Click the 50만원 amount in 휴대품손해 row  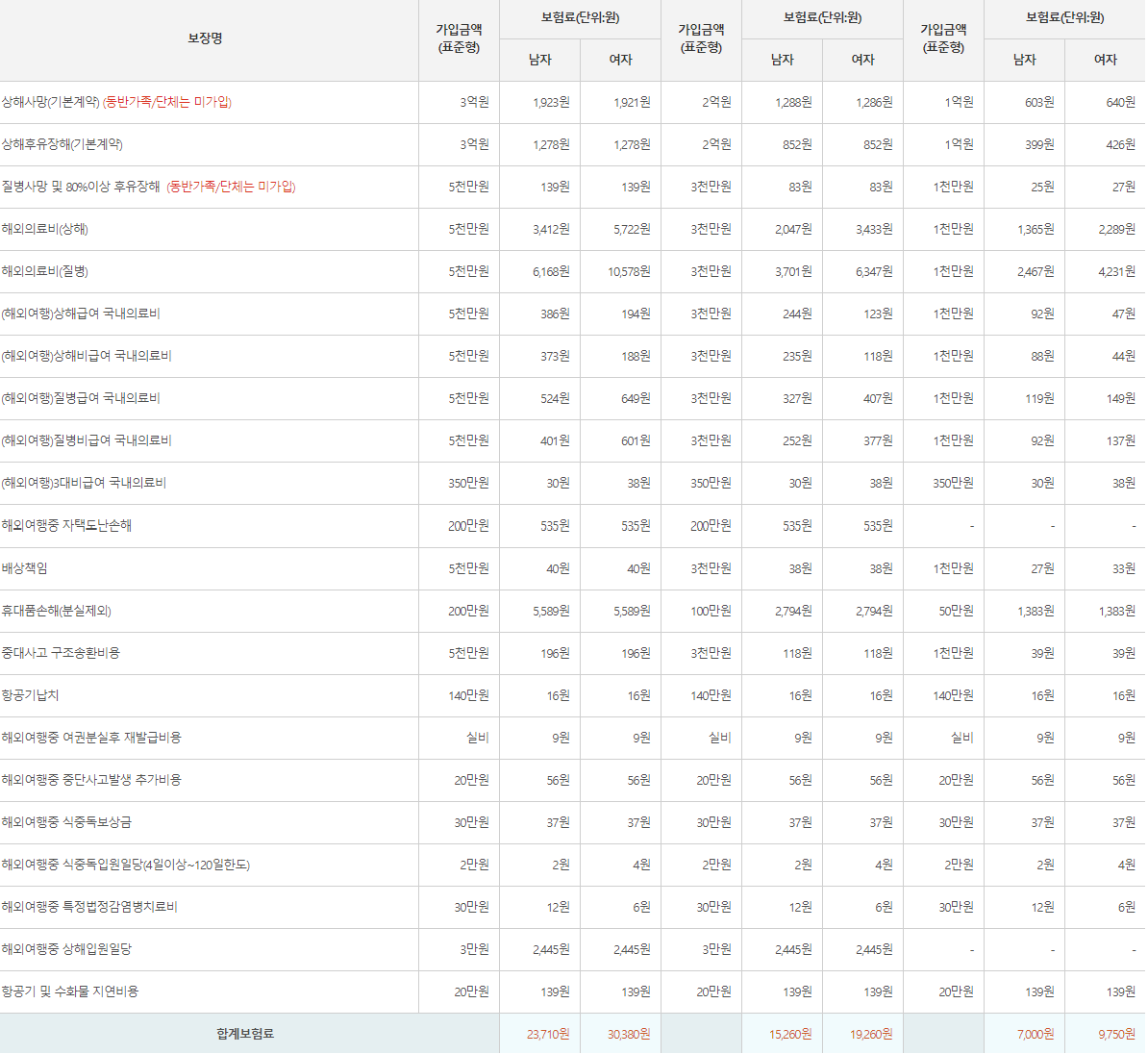point(956,612)
